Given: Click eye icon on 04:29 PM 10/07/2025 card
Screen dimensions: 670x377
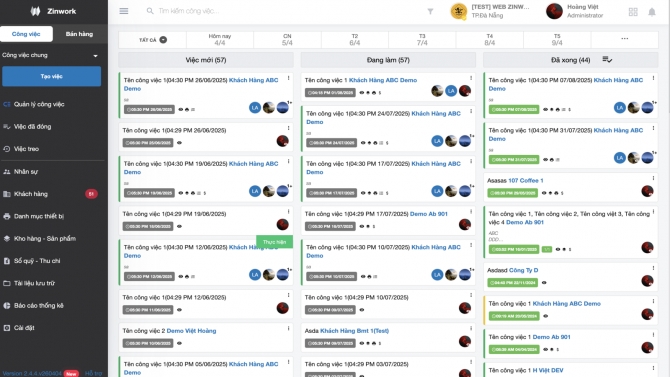Looking at the screenshot, I should click(362, 309).
